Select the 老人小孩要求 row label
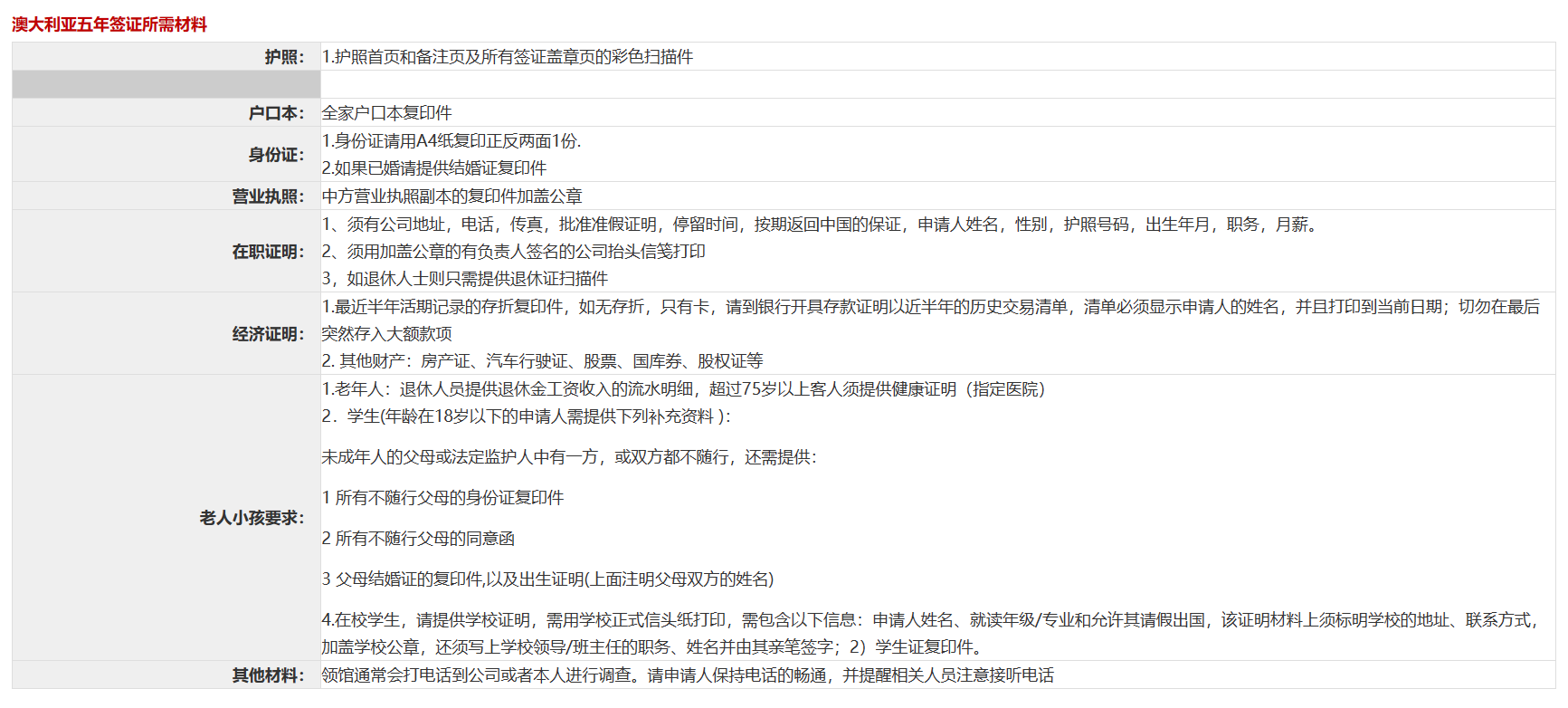The height and width of the screenshot is (708, 1568). pos(252,518)
